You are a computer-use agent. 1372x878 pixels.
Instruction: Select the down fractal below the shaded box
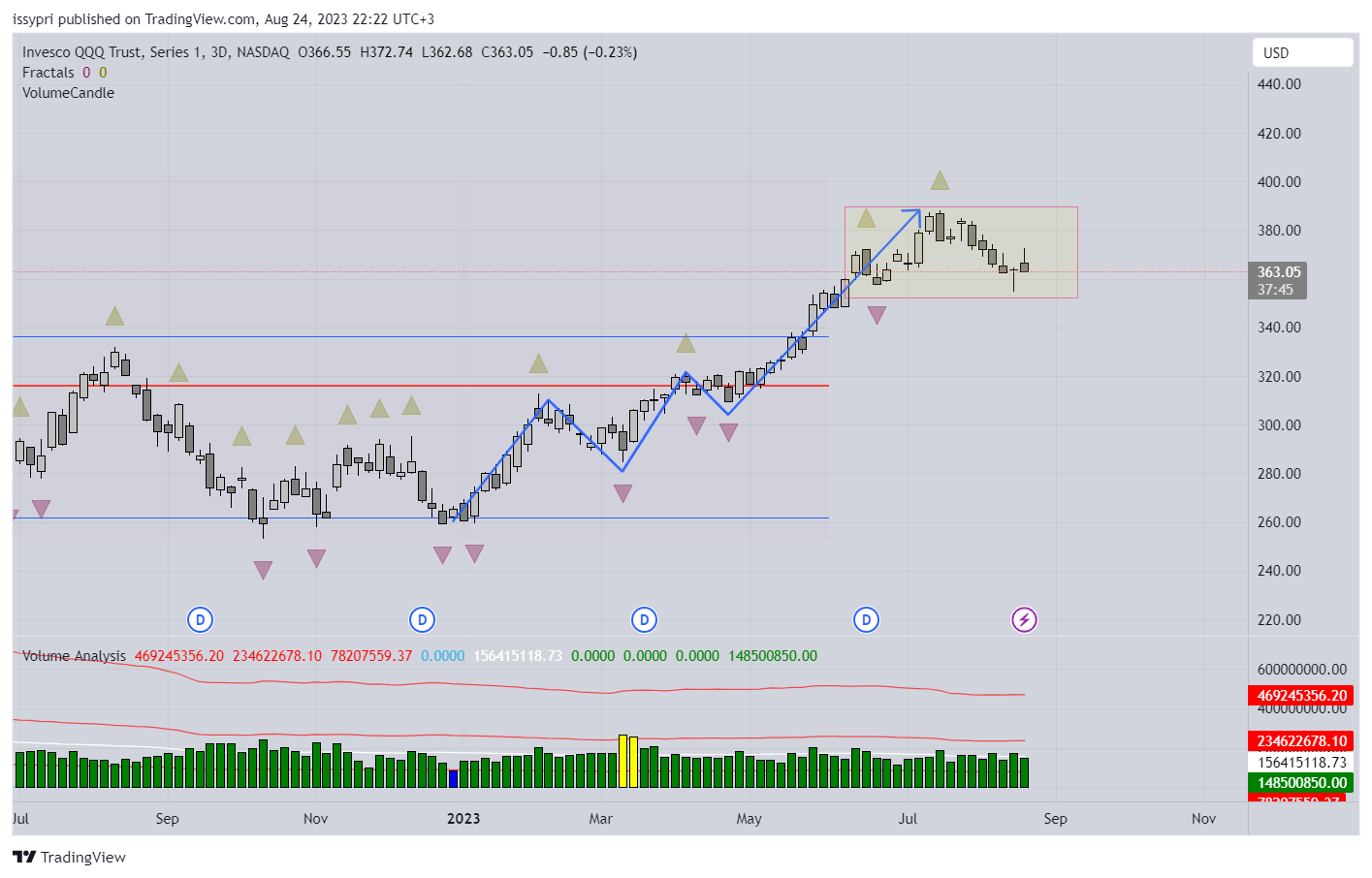click(x=877, y=315)
